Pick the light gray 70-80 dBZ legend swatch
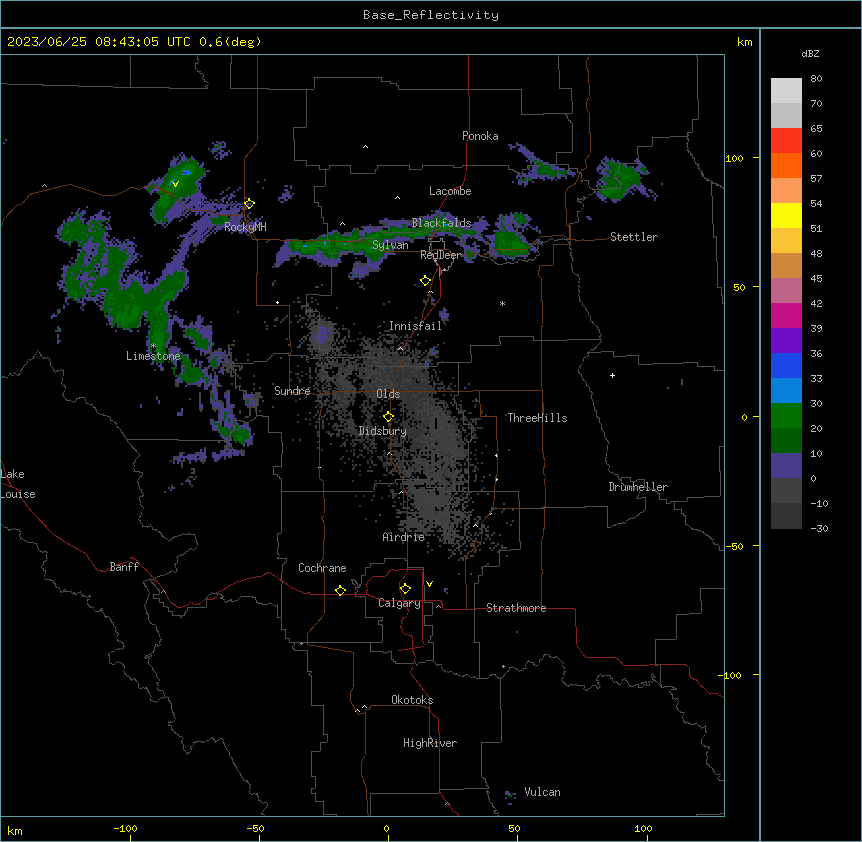 pos(786,90)
